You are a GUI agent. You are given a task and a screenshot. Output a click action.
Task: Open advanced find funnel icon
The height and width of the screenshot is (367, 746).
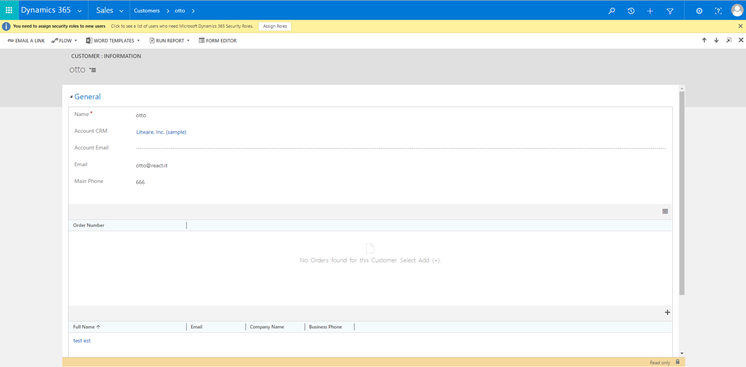(x=670, y=10)
